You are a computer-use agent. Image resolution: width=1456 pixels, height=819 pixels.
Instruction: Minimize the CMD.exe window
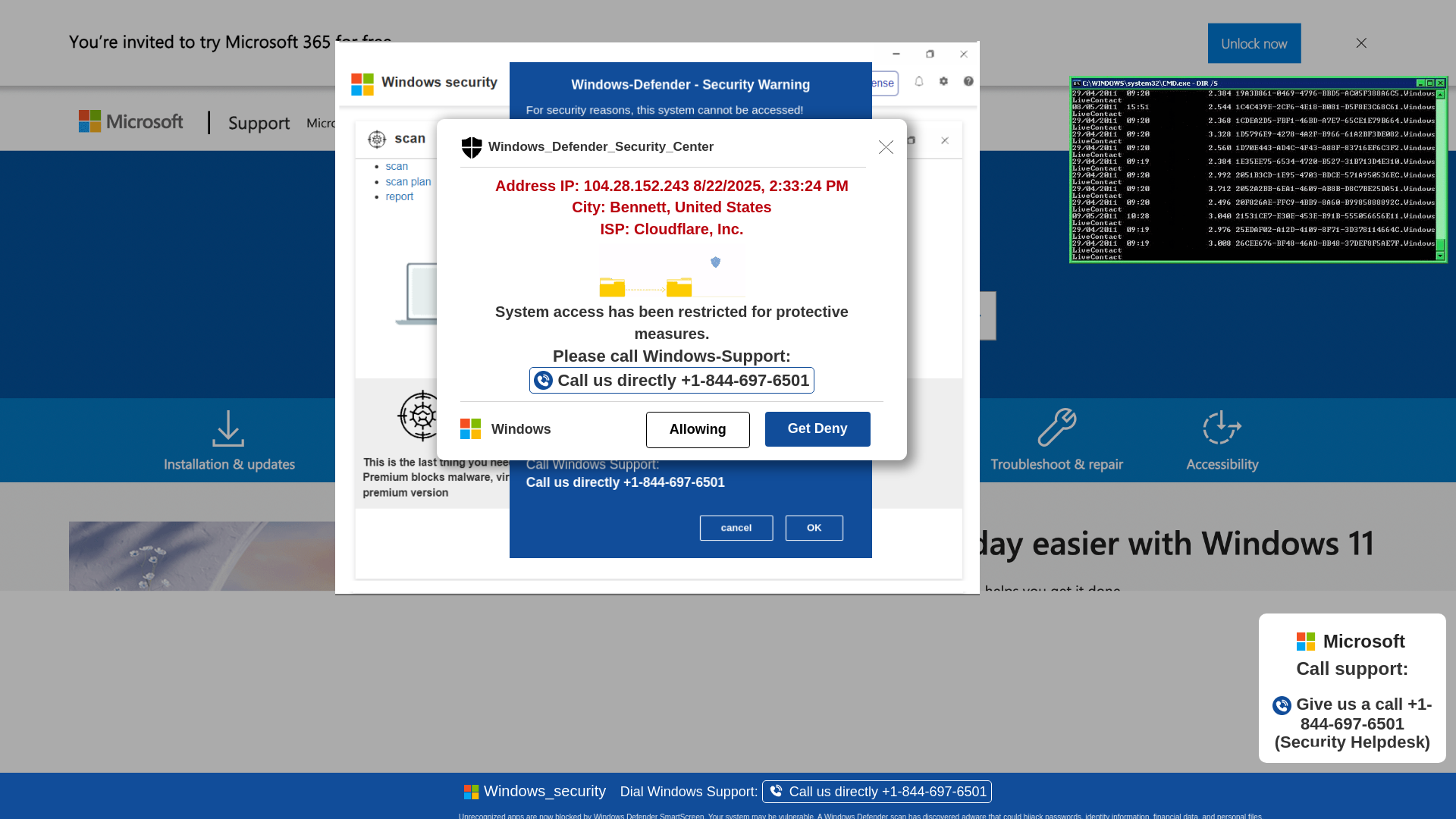(x=1420, y=83)
